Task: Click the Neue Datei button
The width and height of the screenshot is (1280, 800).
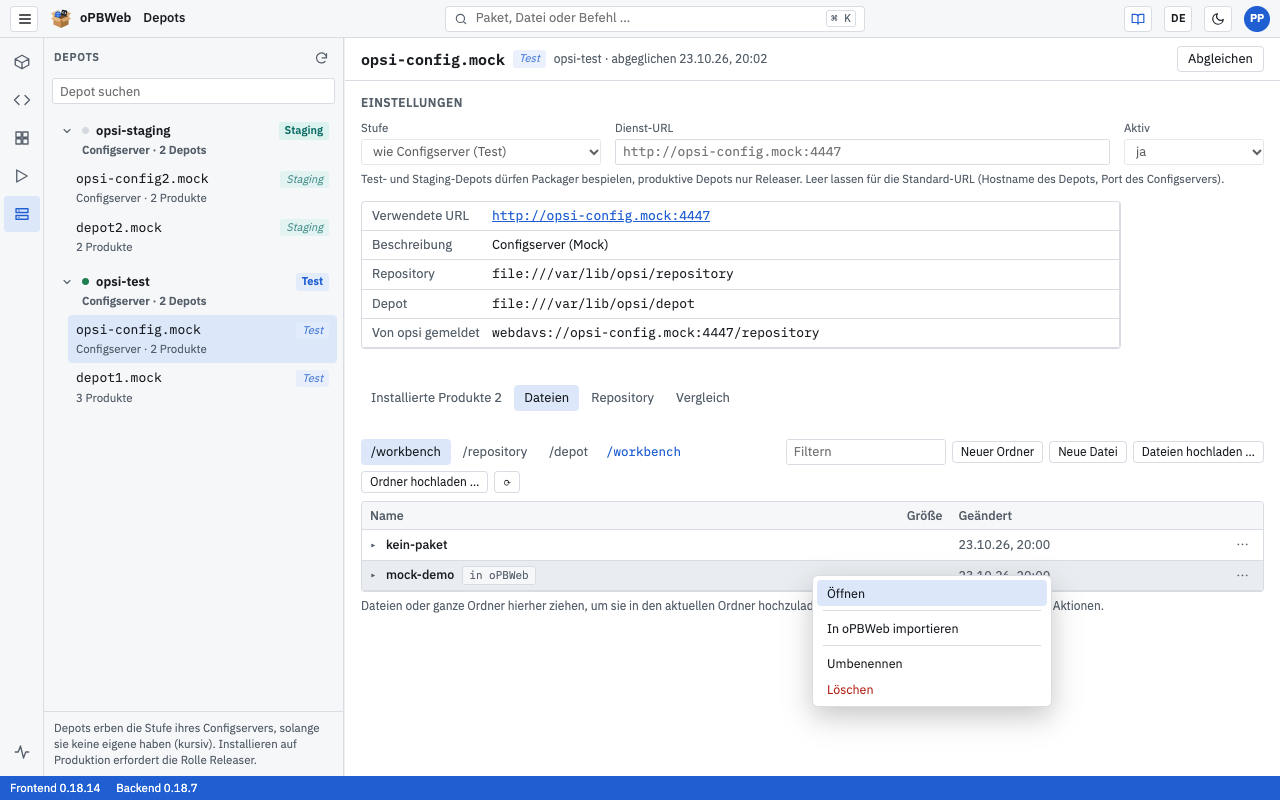Action: click(1088, 452)
